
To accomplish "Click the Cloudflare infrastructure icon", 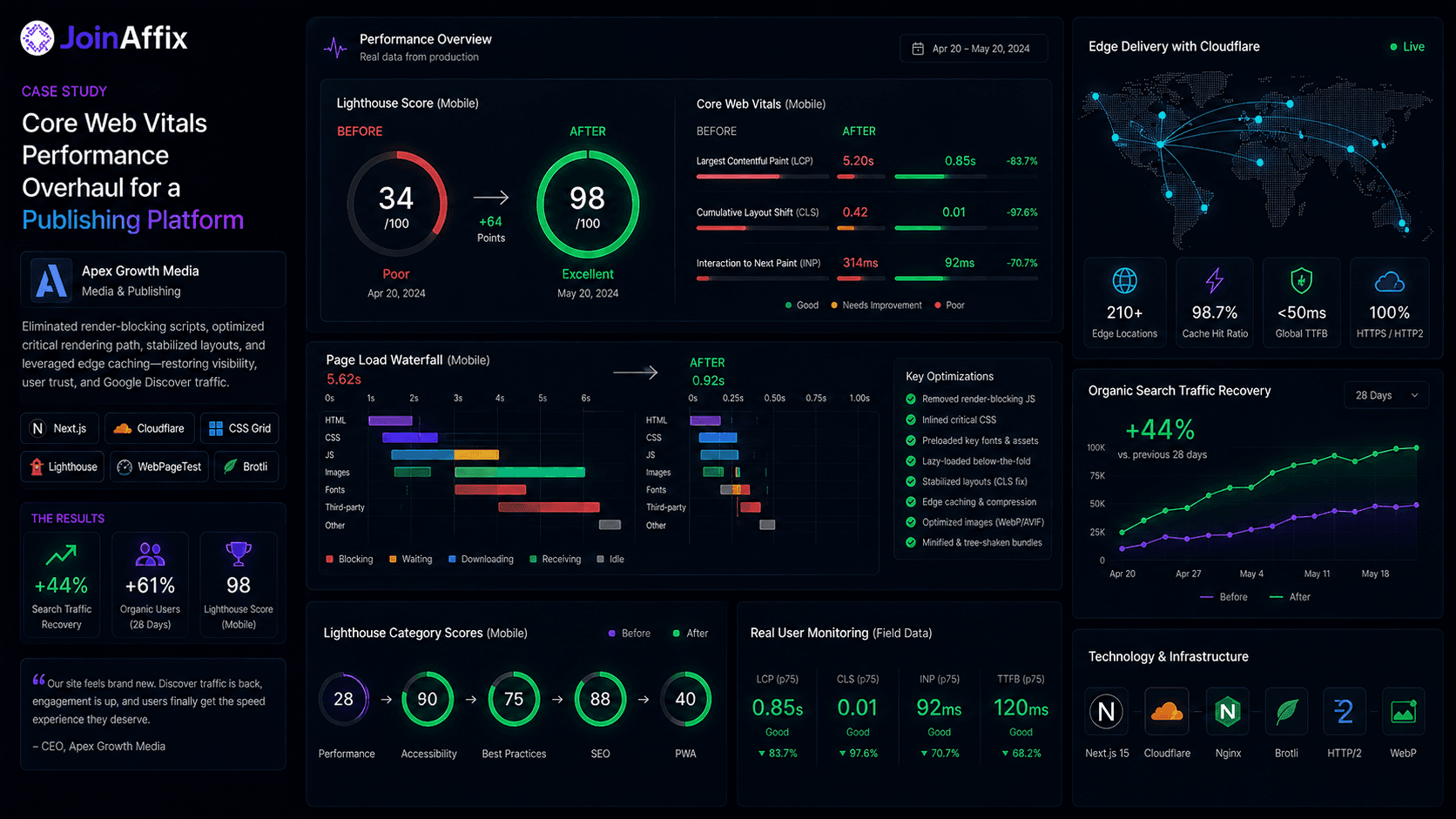I will pyautogui.click(x=1167, y=711).
